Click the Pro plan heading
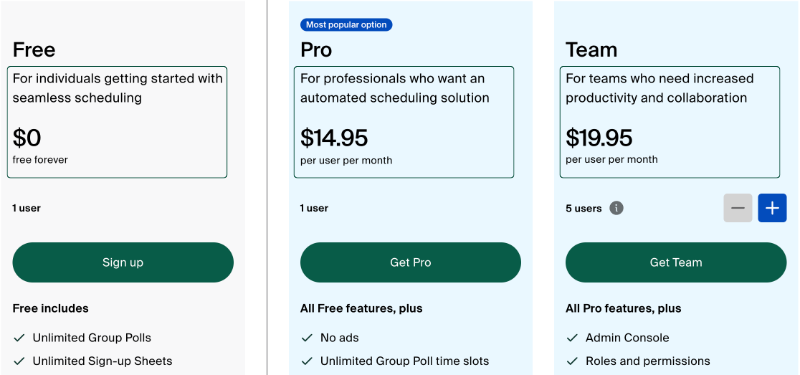Viewport: 800px width, 375px height. click(x=316, y=49)
